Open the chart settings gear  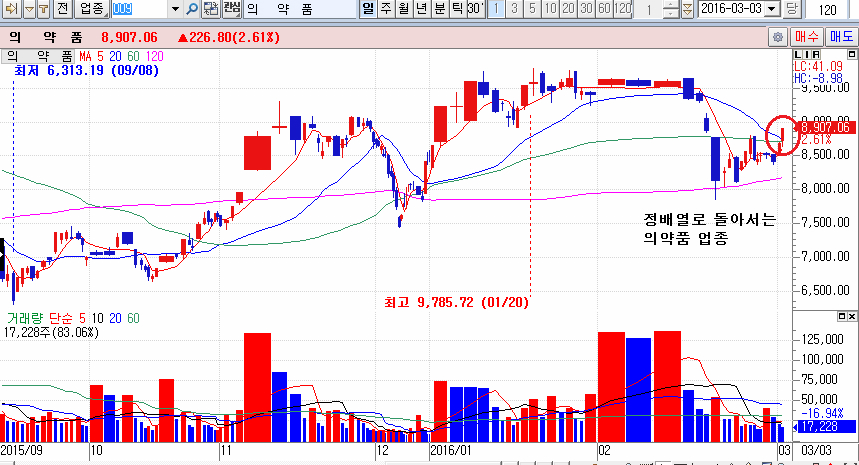(x=777, y=37)
